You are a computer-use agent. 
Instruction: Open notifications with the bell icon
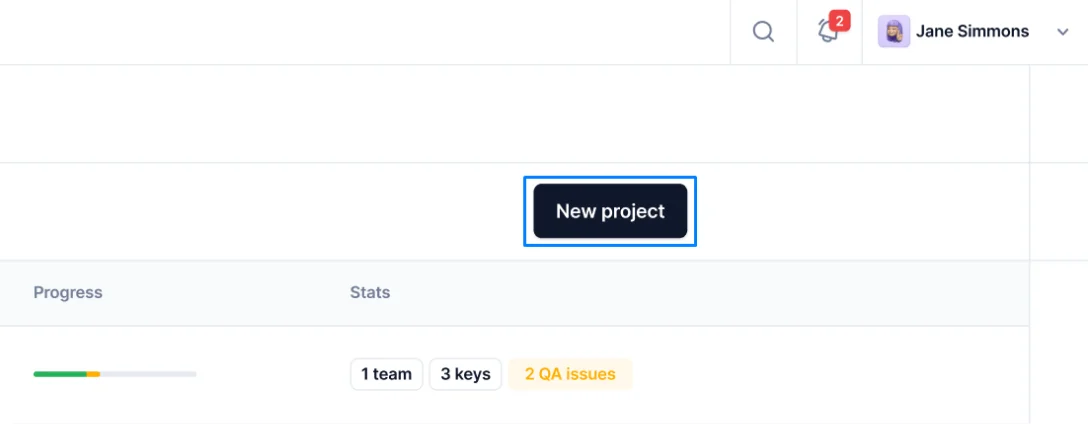coord(827,33)
